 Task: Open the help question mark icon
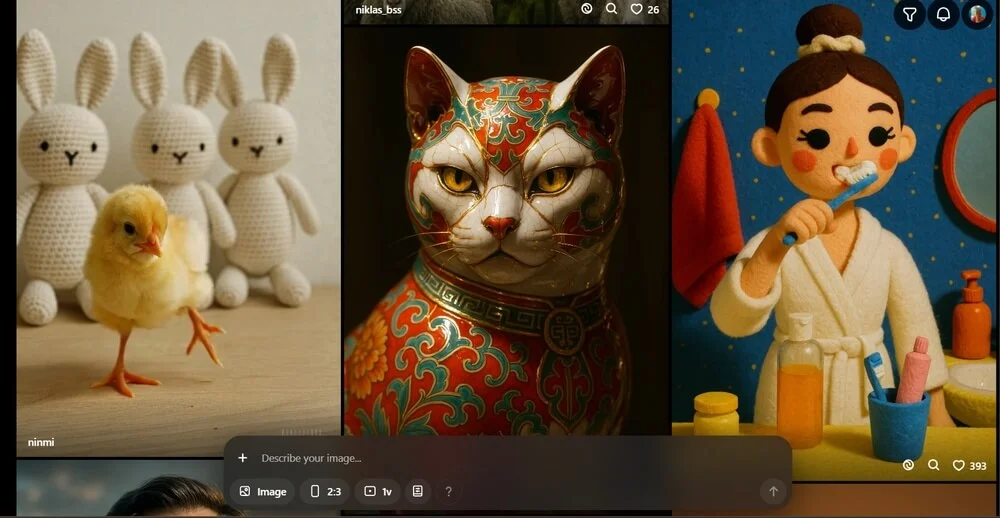[448, 491]
